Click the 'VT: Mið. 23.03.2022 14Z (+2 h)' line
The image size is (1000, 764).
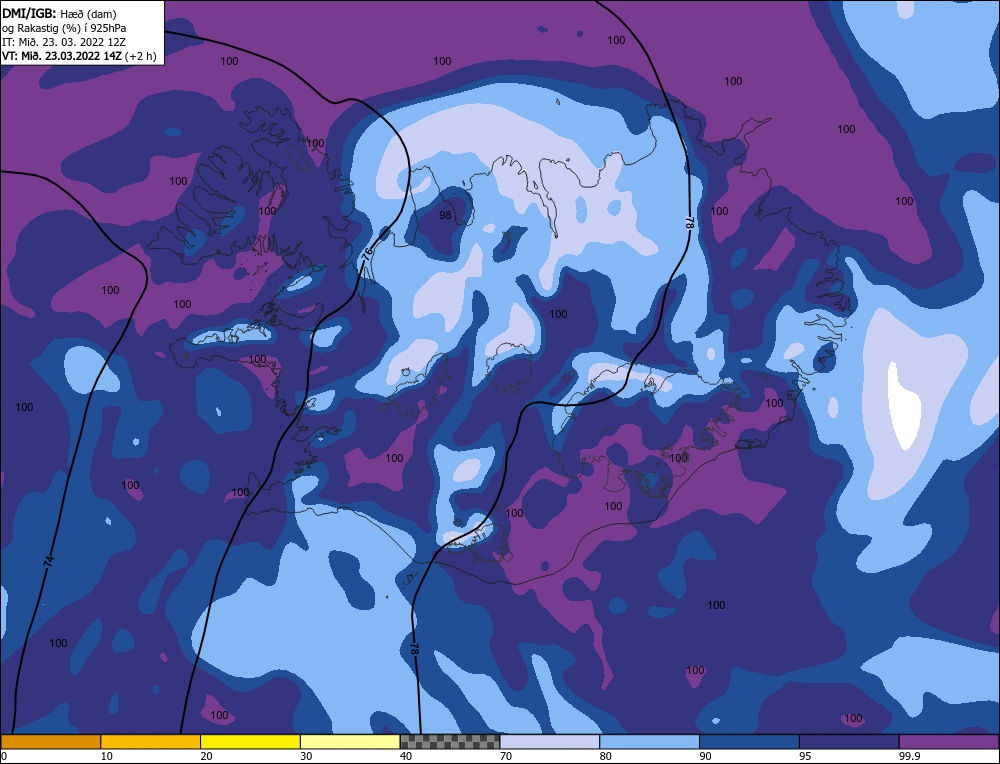click(x=79, y=55)
